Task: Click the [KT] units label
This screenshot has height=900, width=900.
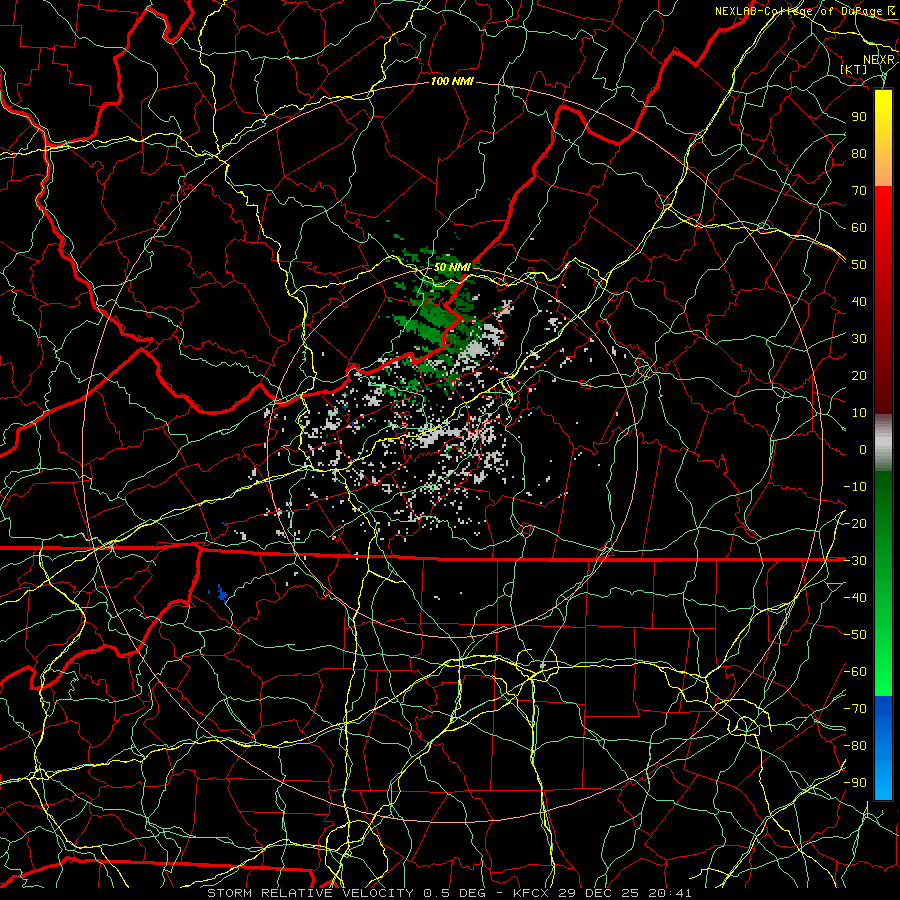Action: coord(854,69)
